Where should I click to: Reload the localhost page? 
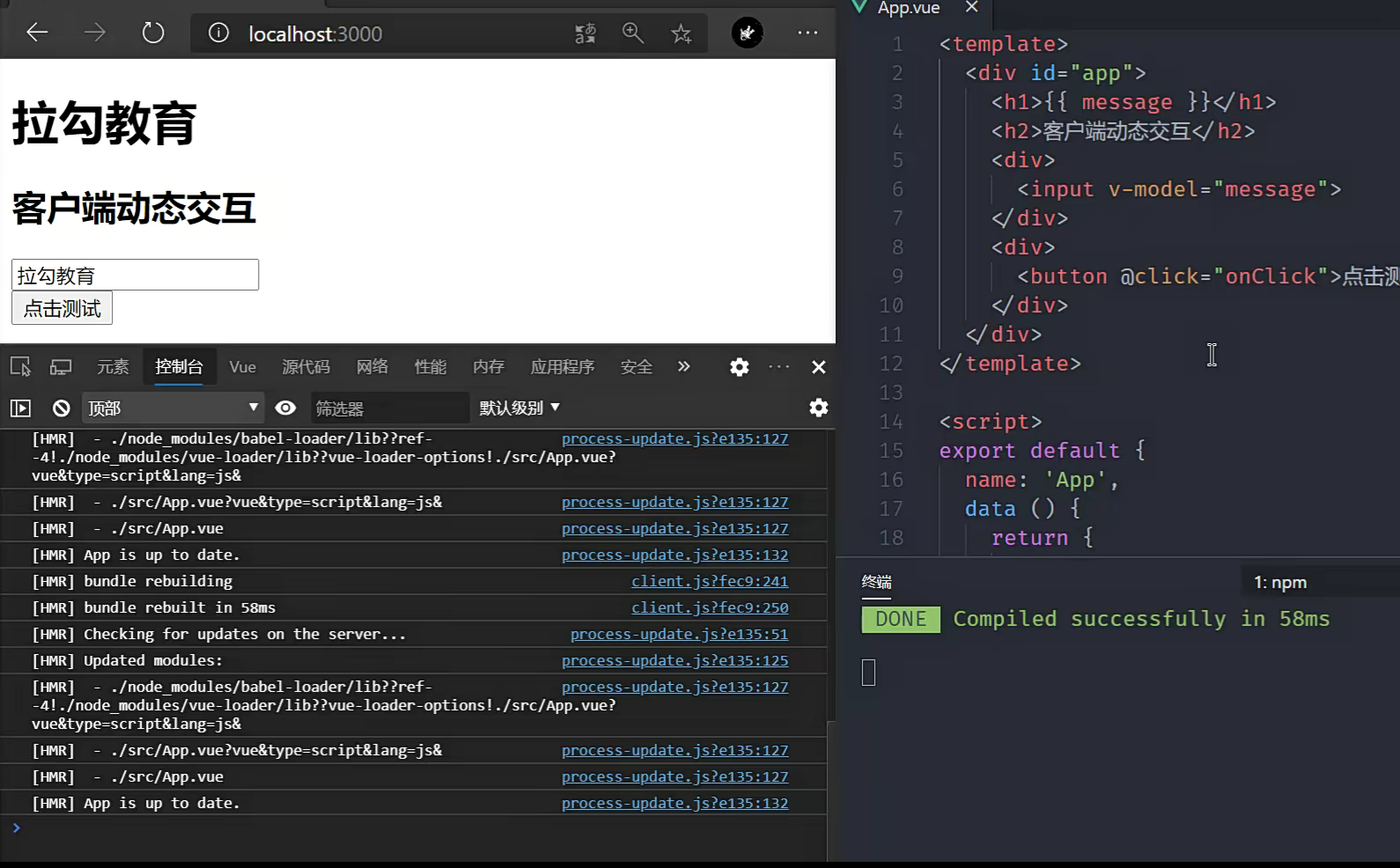(x=153, y=33)
